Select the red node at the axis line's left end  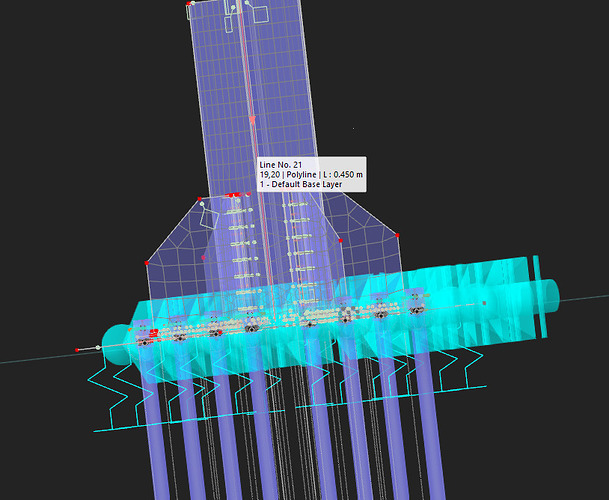pyautogui.click(x=78, y=350)
